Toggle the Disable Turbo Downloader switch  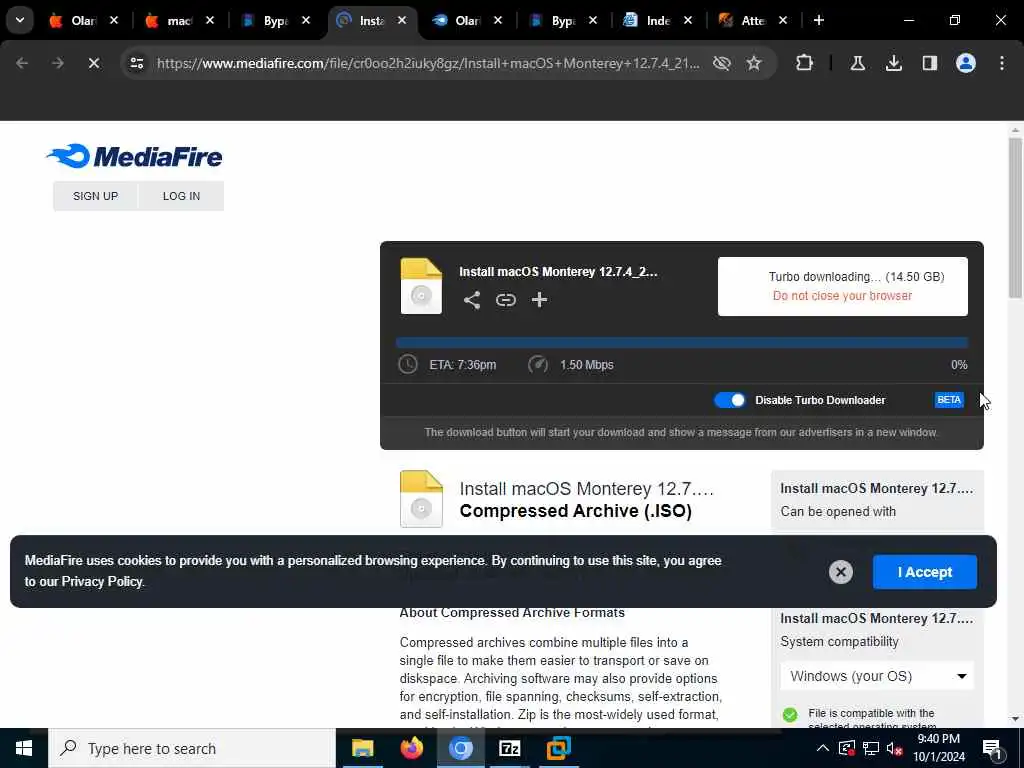click(729, 400)
